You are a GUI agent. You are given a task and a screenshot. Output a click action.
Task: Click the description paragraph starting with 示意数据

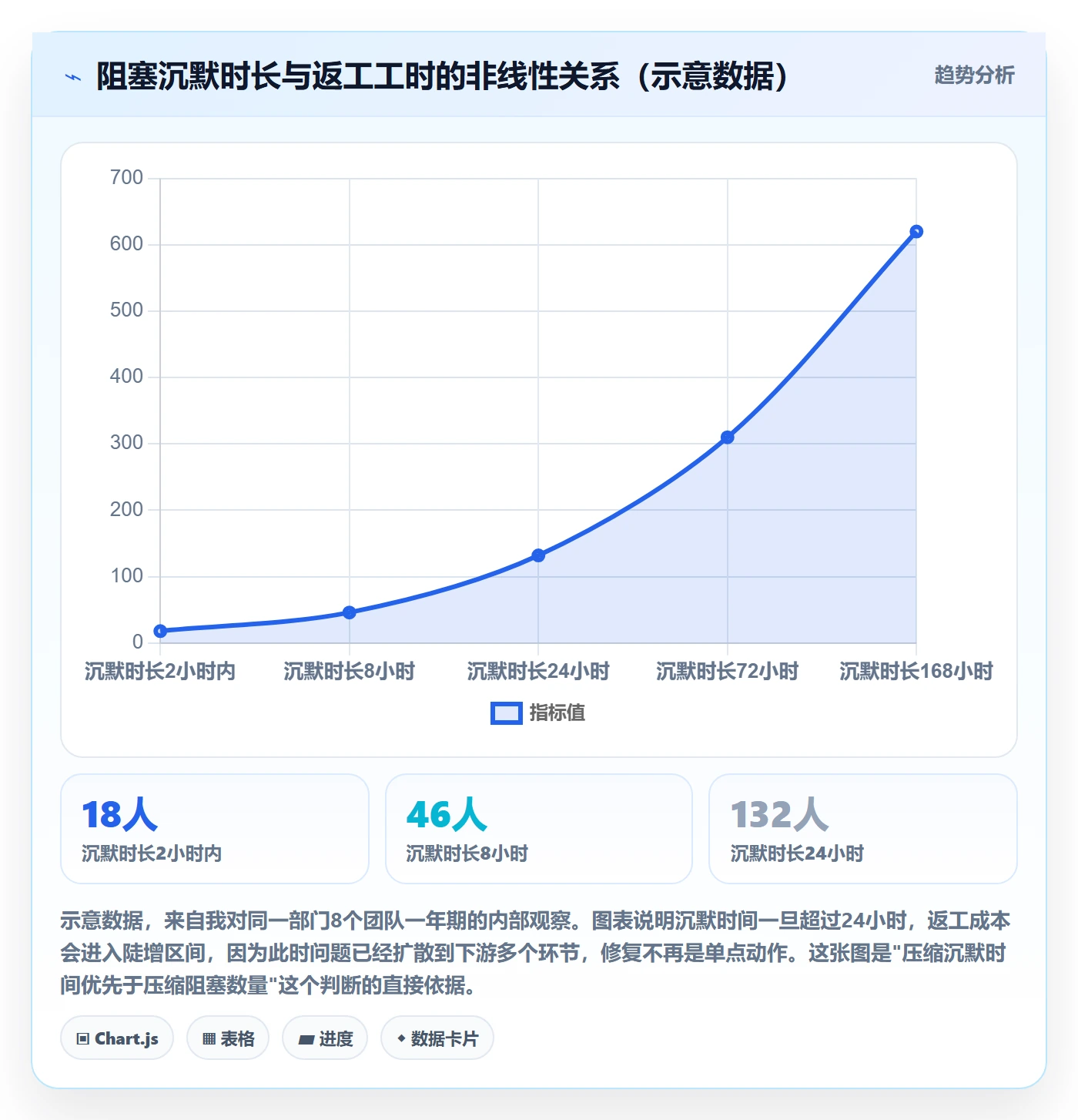(535, 953)
